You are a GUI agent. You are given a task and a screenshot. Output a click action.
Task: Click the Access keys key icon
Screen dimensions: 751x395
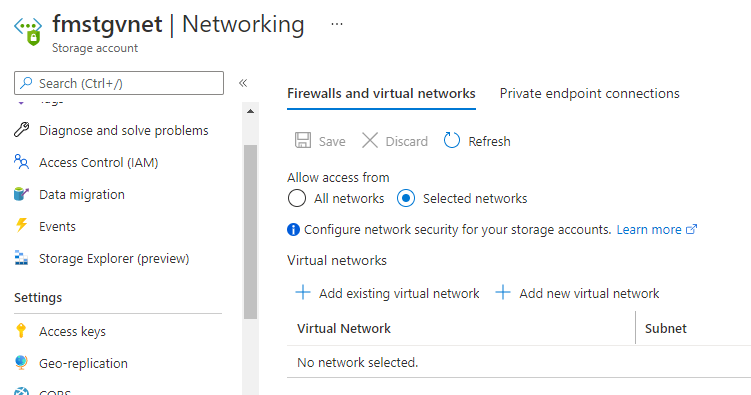coord(21,331)
